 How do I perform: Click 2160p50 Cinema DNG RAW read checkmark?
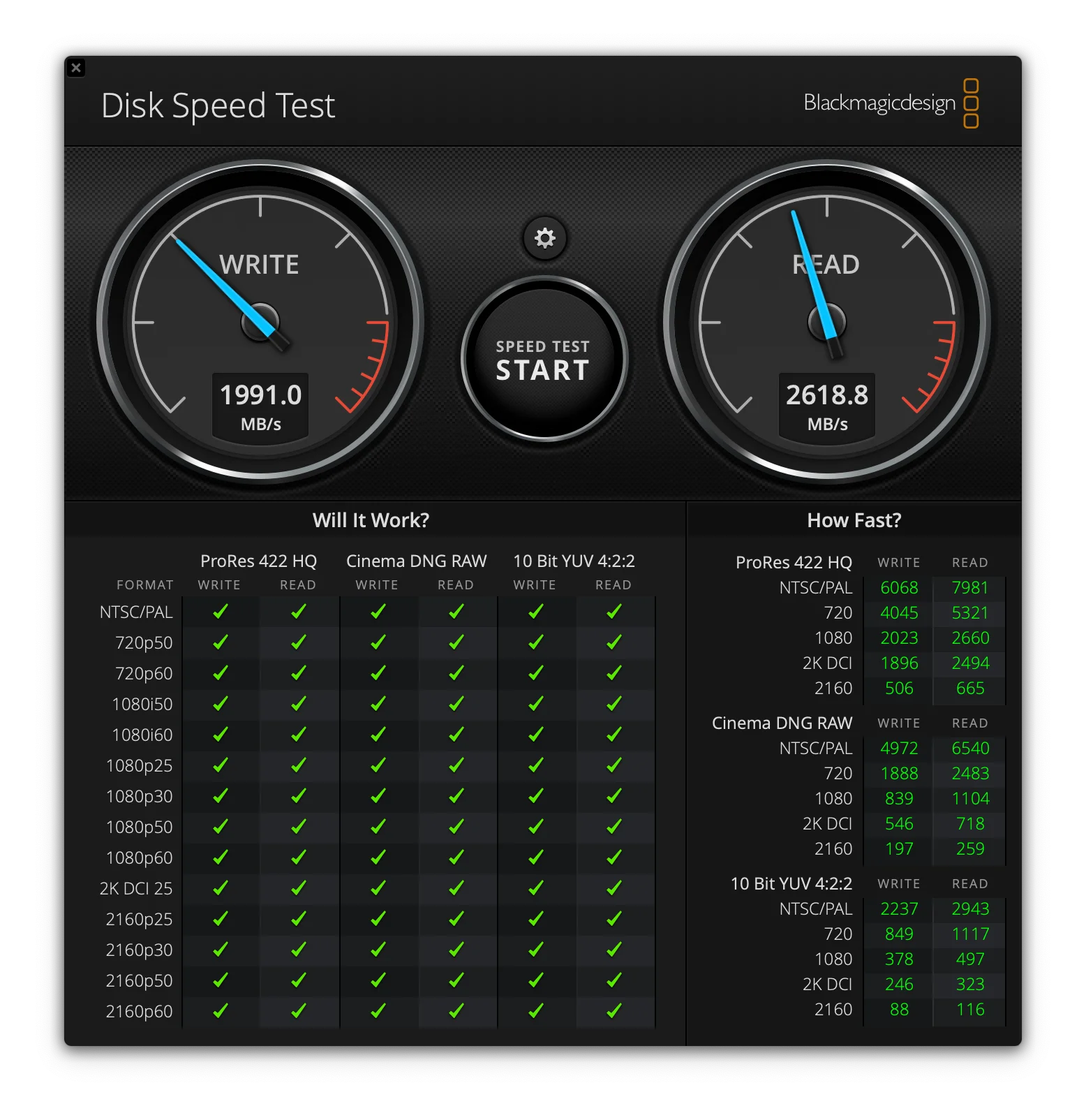click(x=456, y=980)
